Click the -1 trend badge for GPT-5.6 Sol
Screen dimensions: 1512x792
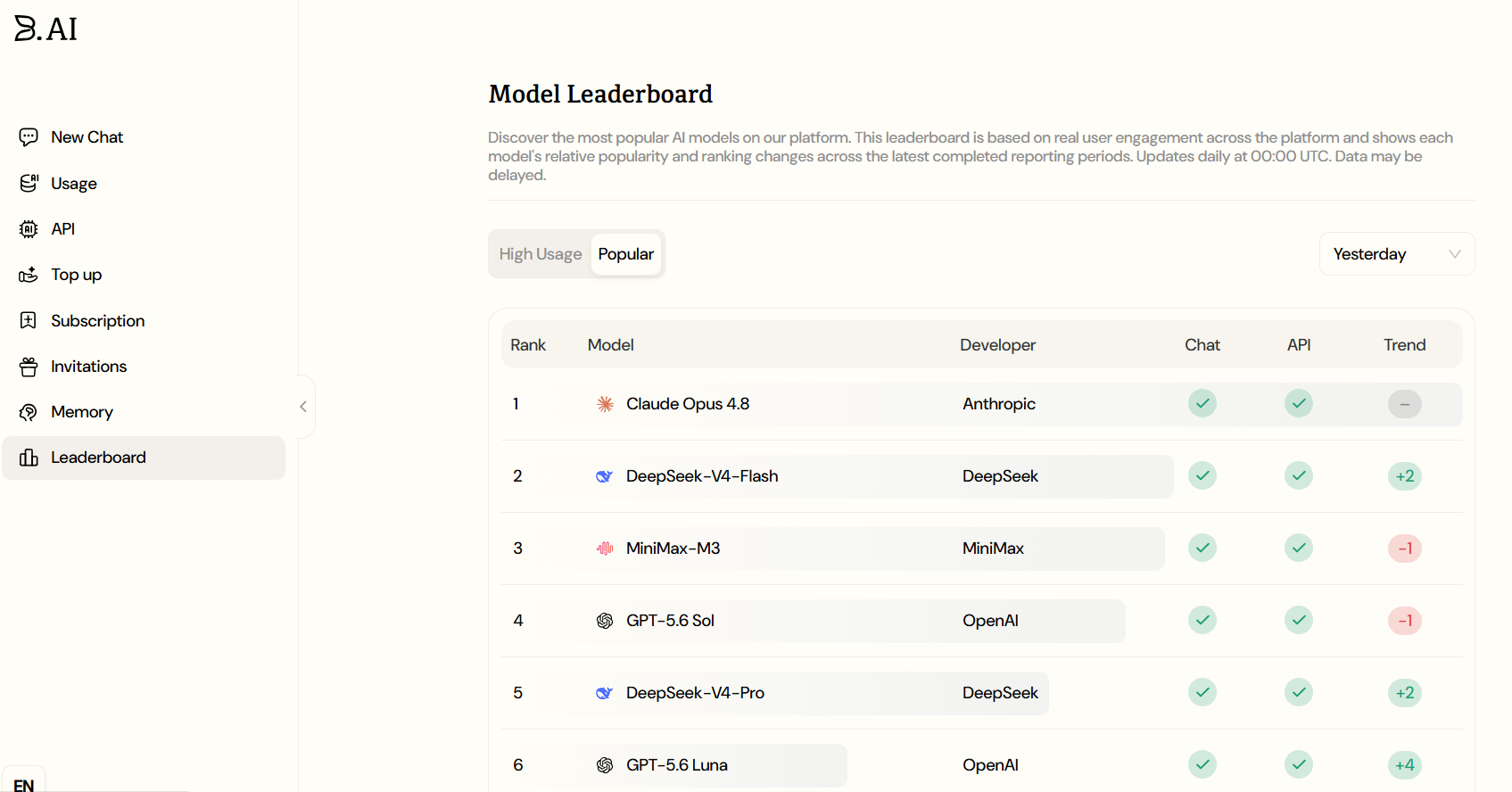point(1405,621)
